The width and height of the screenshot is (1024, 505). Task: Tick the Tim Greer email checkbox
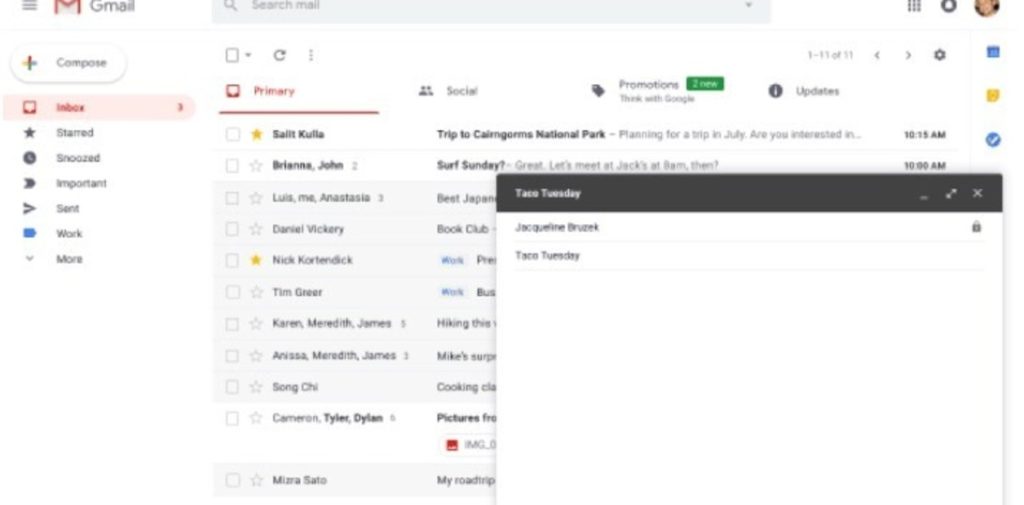point(232,292)
